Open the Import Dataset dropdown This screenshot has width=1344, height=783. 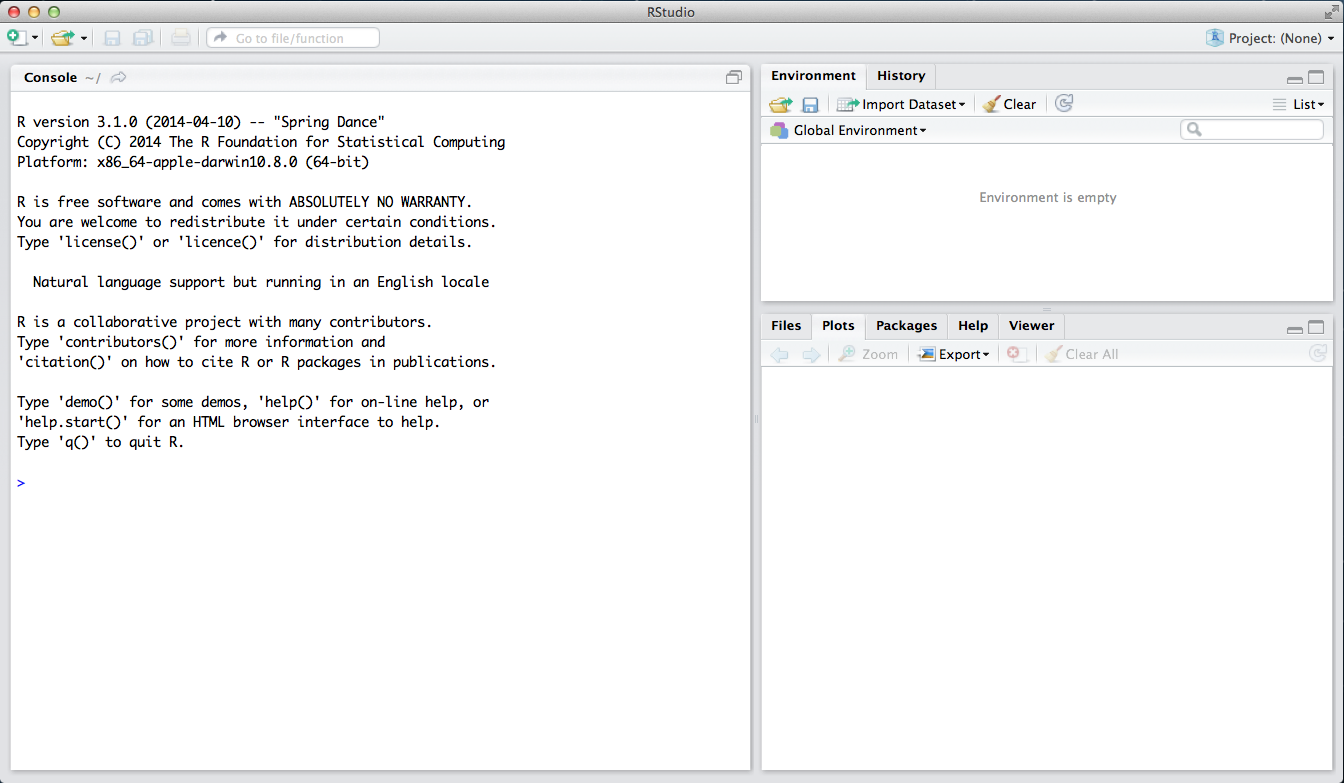[x=901, y=104]
